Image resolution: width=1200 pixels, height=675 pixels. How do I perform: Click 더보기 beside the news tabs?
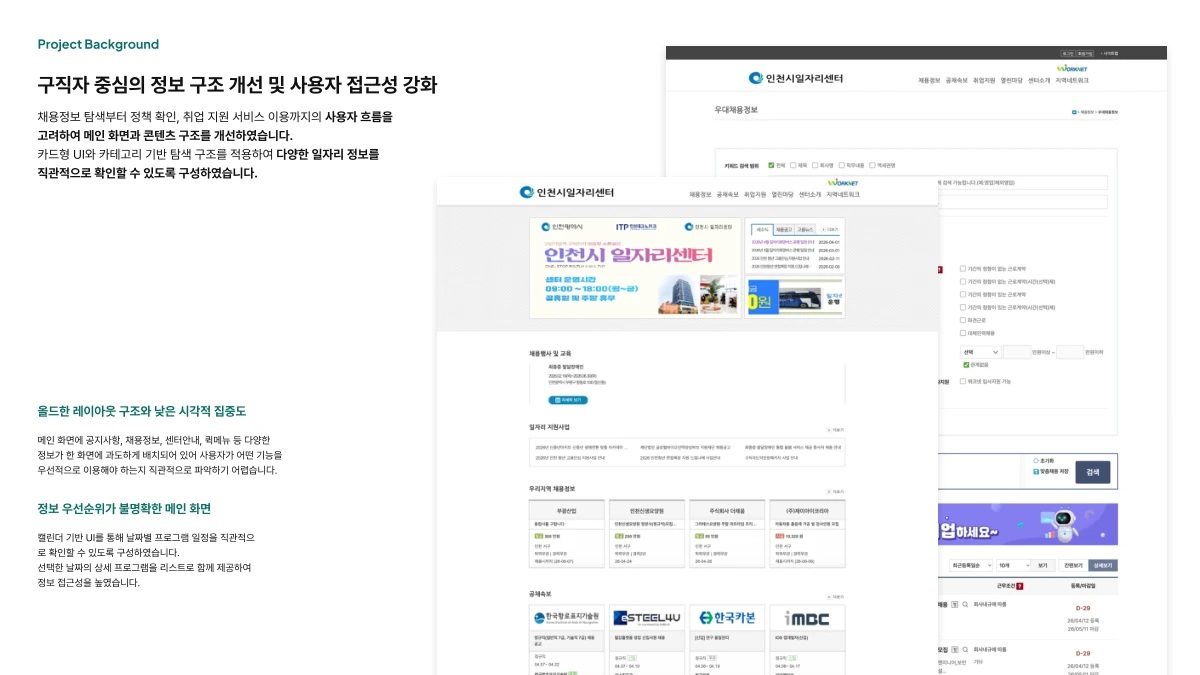pos(830,229)
